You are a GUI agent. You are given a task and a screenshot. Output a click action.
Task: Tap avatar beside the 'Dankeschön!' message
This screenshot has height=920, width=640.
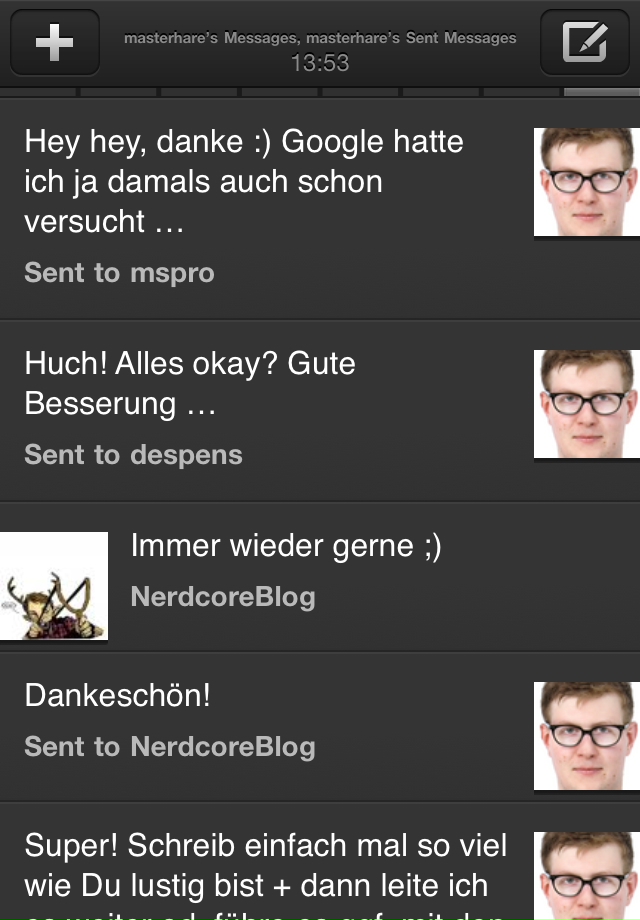point(587,736)
